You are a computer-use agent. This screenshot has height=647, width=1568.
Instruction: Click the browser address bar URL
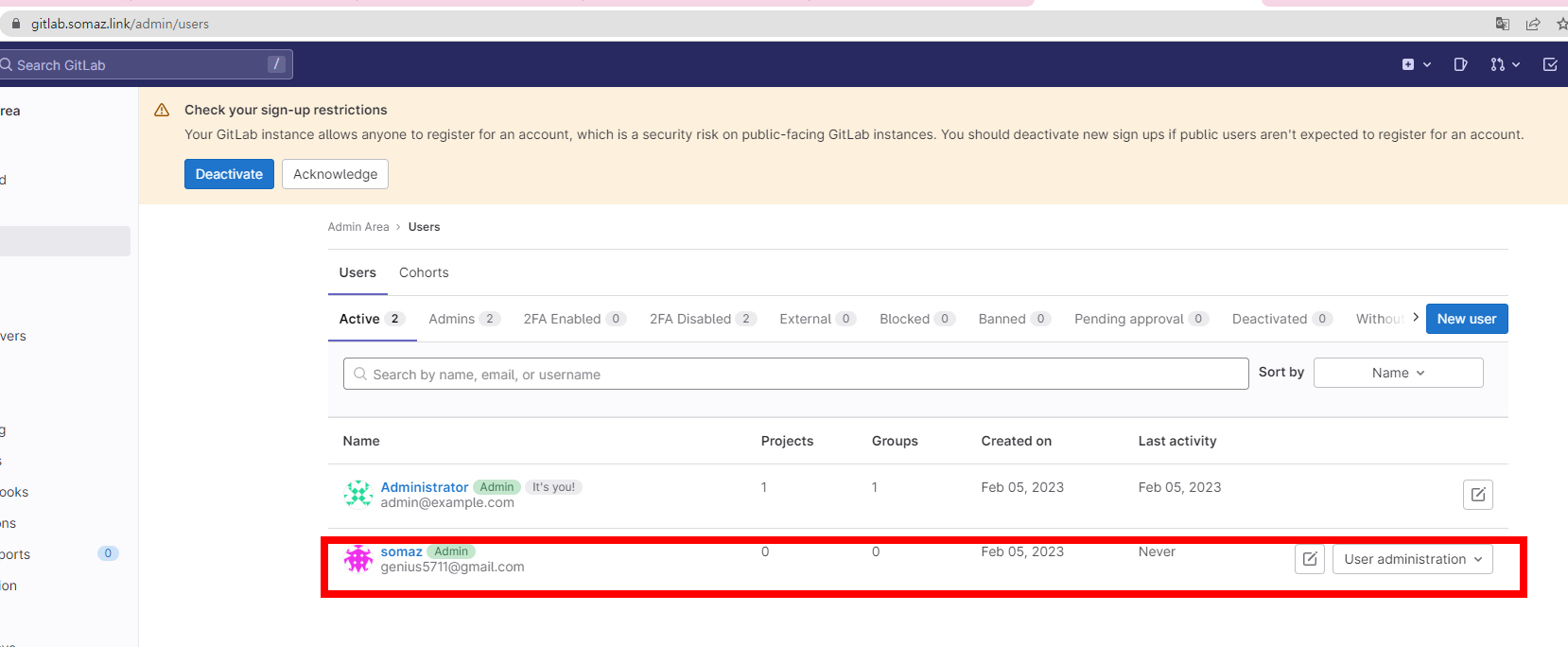pyautogui.click(x=120, y=24)
